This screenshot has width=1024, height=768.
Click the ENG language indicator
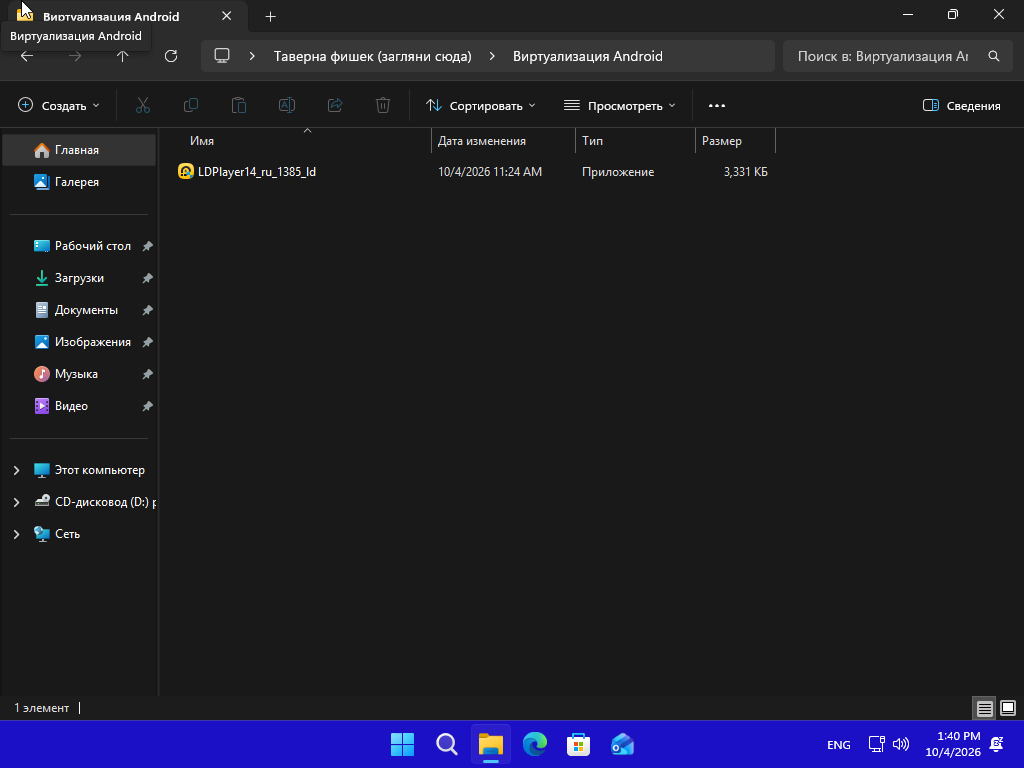click(839, 745)
